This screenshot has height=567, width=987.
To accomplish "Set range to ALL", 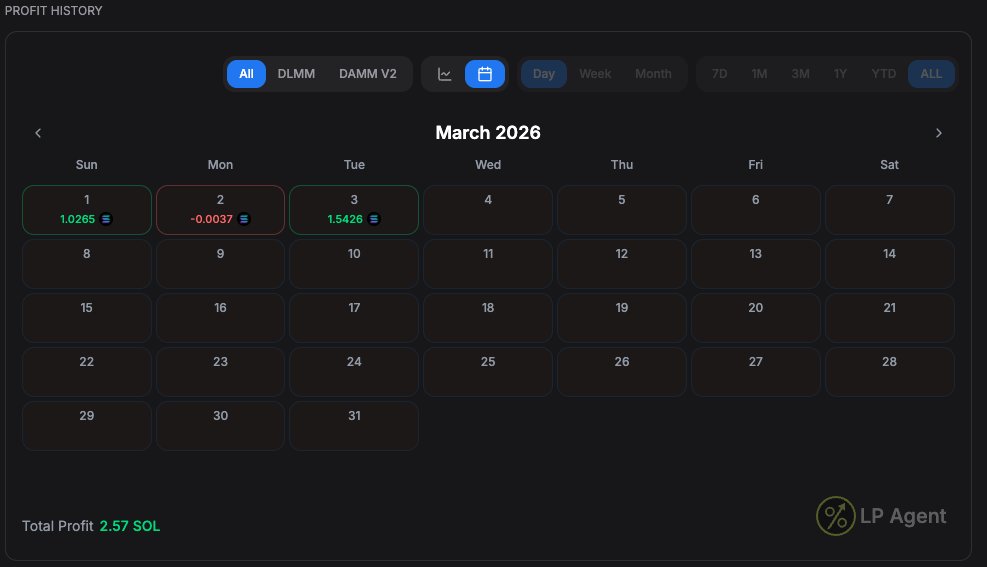I will point(931,74).
